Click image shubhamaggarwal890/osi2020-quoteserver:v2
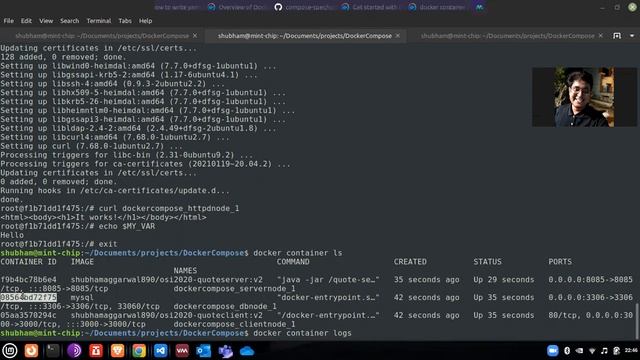Screen dimensions: 640x360 (167, 280)
